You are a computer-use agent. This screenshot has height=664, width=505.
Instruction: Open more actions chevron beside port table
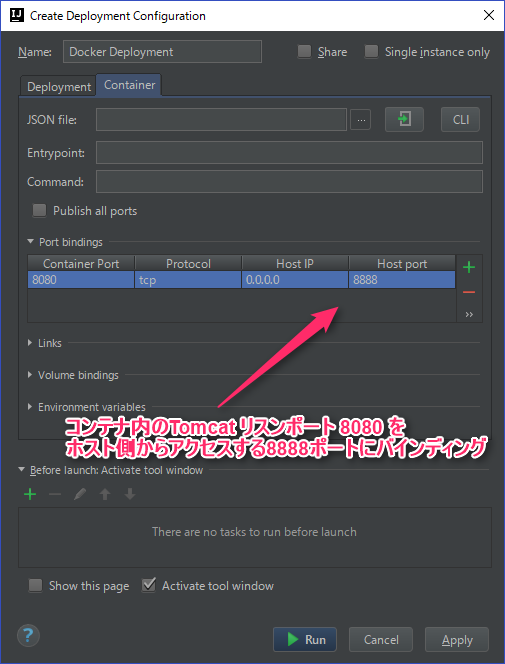(469, 315)
